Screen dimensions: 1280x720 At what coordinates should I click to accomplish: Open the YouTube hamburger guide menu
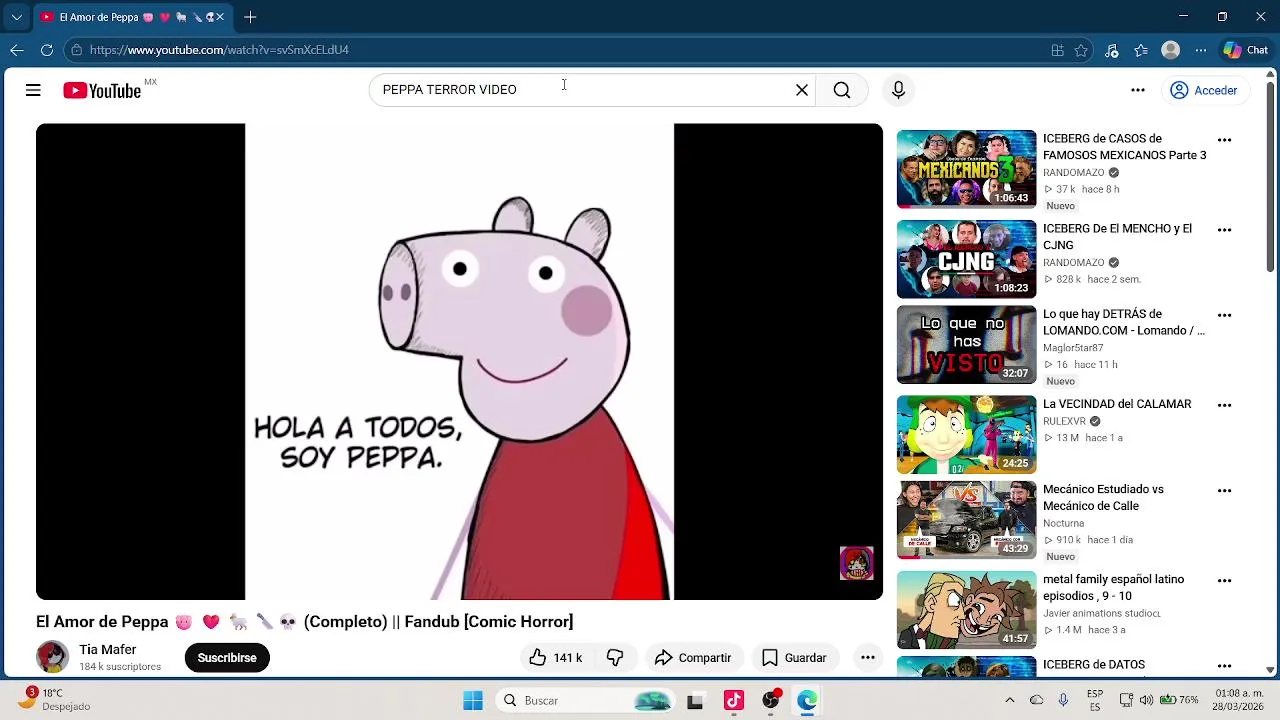coord(33,90)
